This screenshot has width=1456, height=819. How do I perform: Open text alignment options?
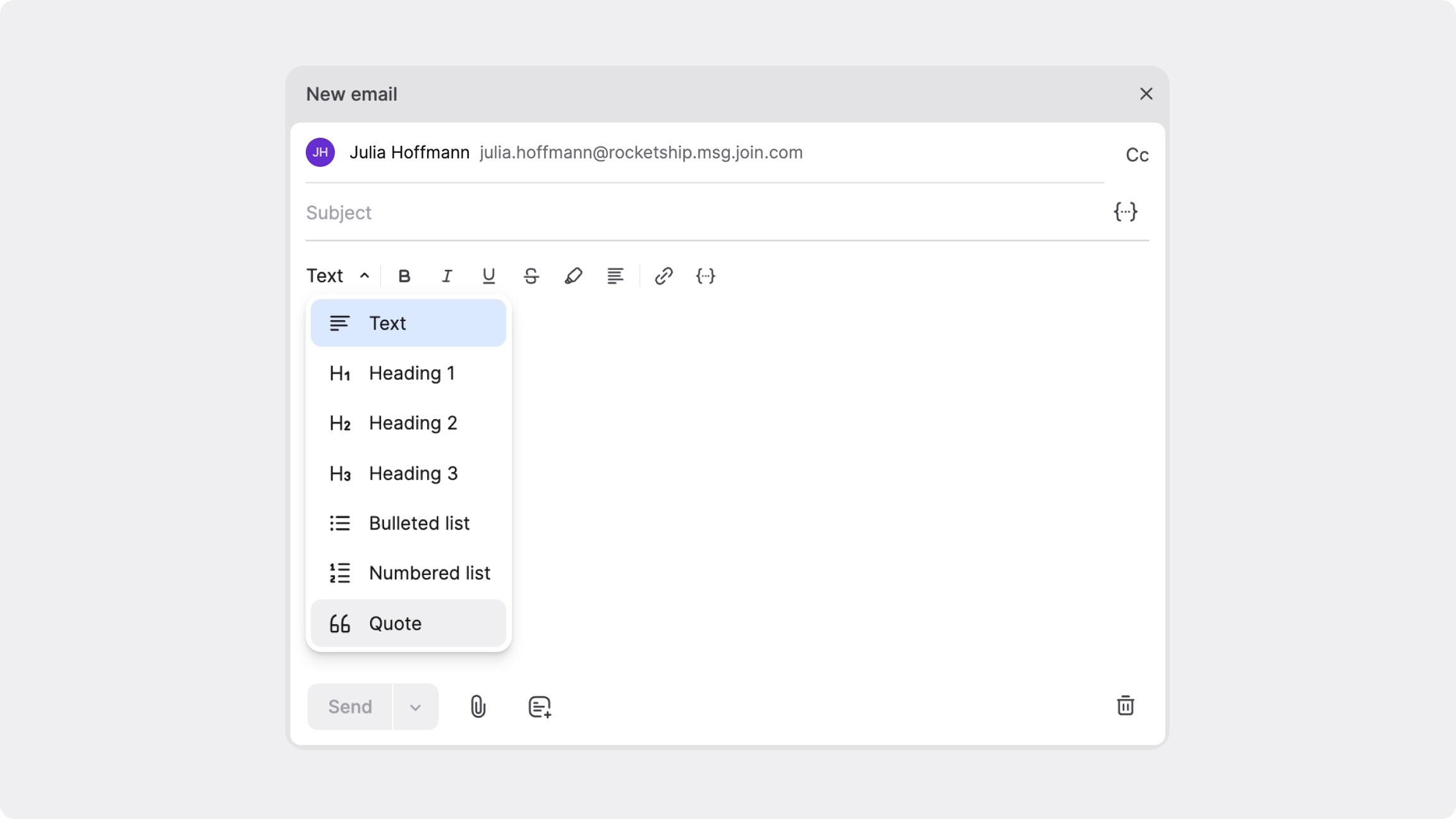615,276
